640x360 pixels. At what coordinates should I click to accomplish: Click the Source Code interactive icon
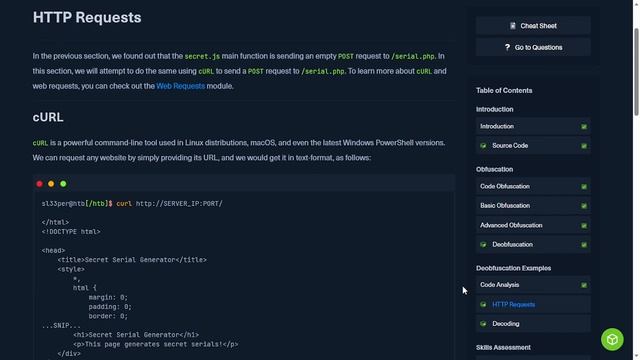483,146
